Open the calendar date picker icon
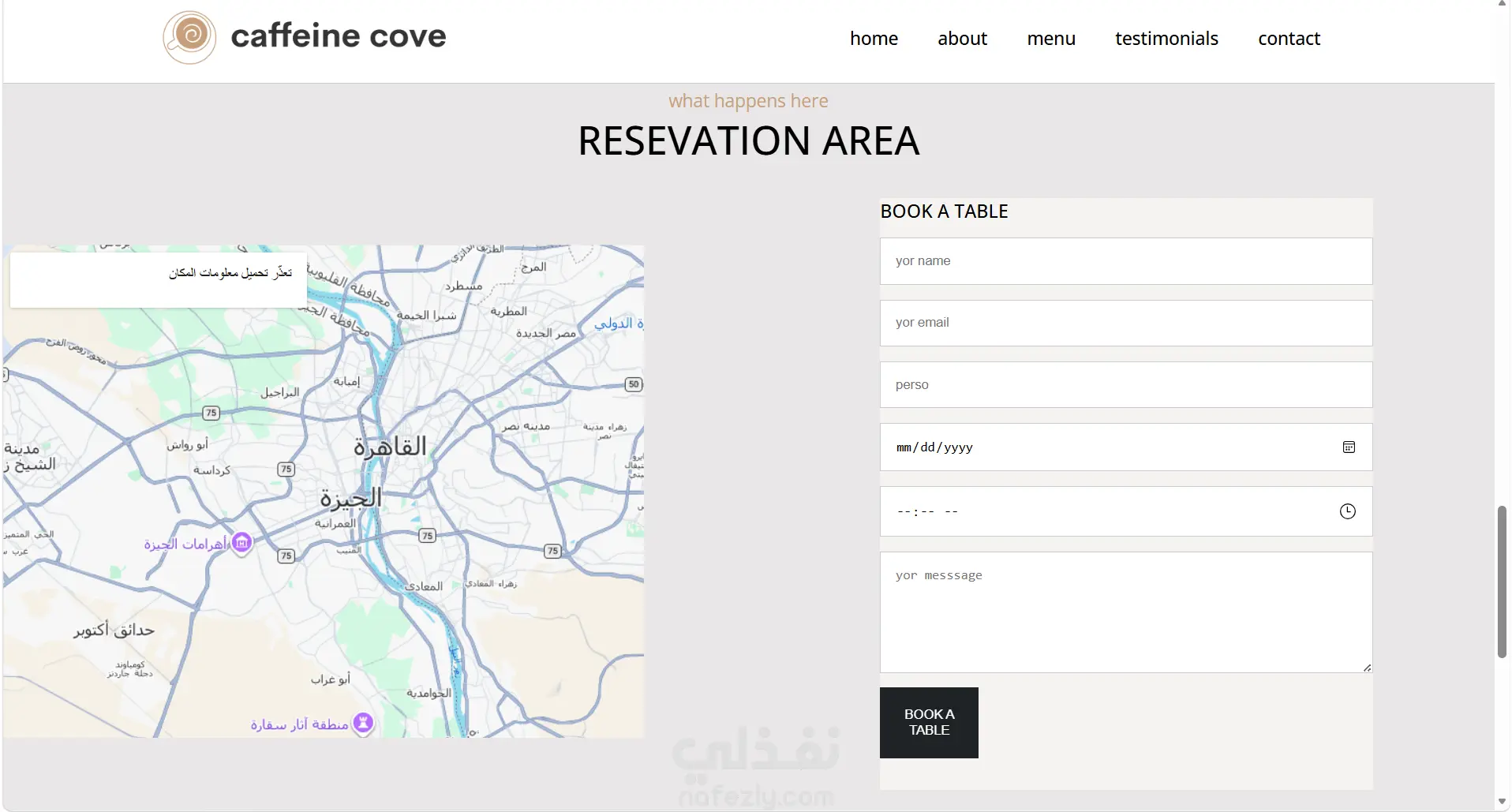This screenshot has width=1512, height=812. [x=1349, y=447]
